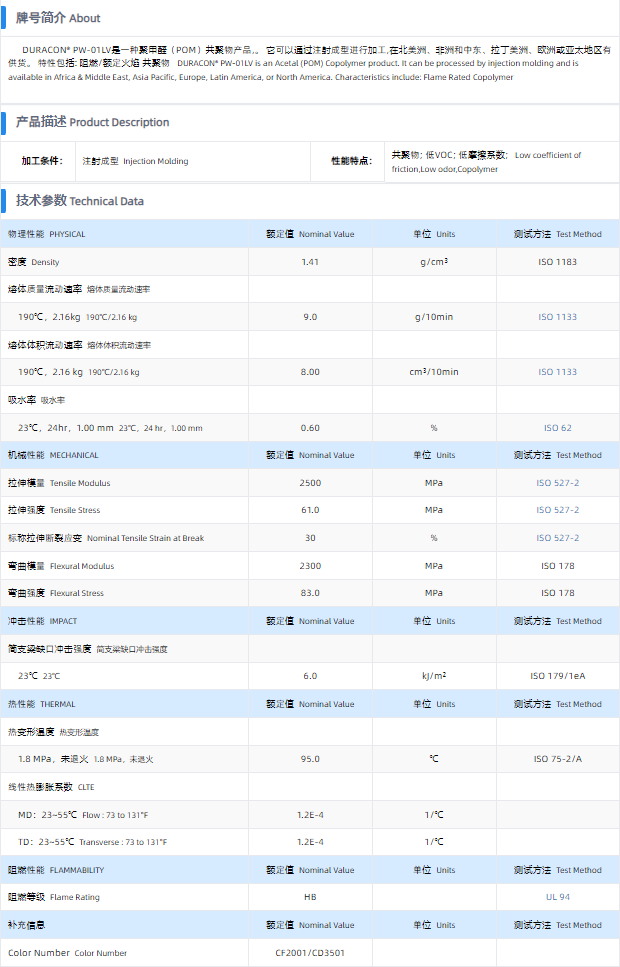Open the ISO 1183 density test method
This screenshot has width=620, height=967.
coord(558,262)
